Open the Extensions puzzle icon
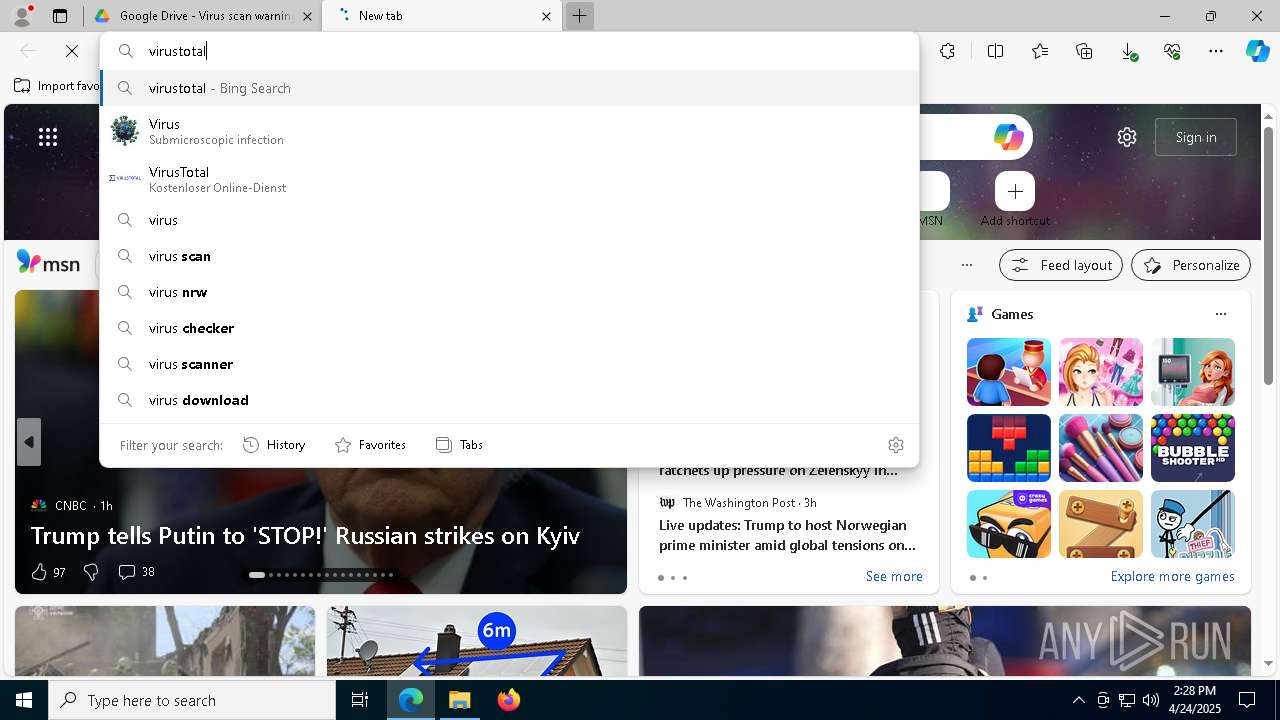 [x=947, y=51]
